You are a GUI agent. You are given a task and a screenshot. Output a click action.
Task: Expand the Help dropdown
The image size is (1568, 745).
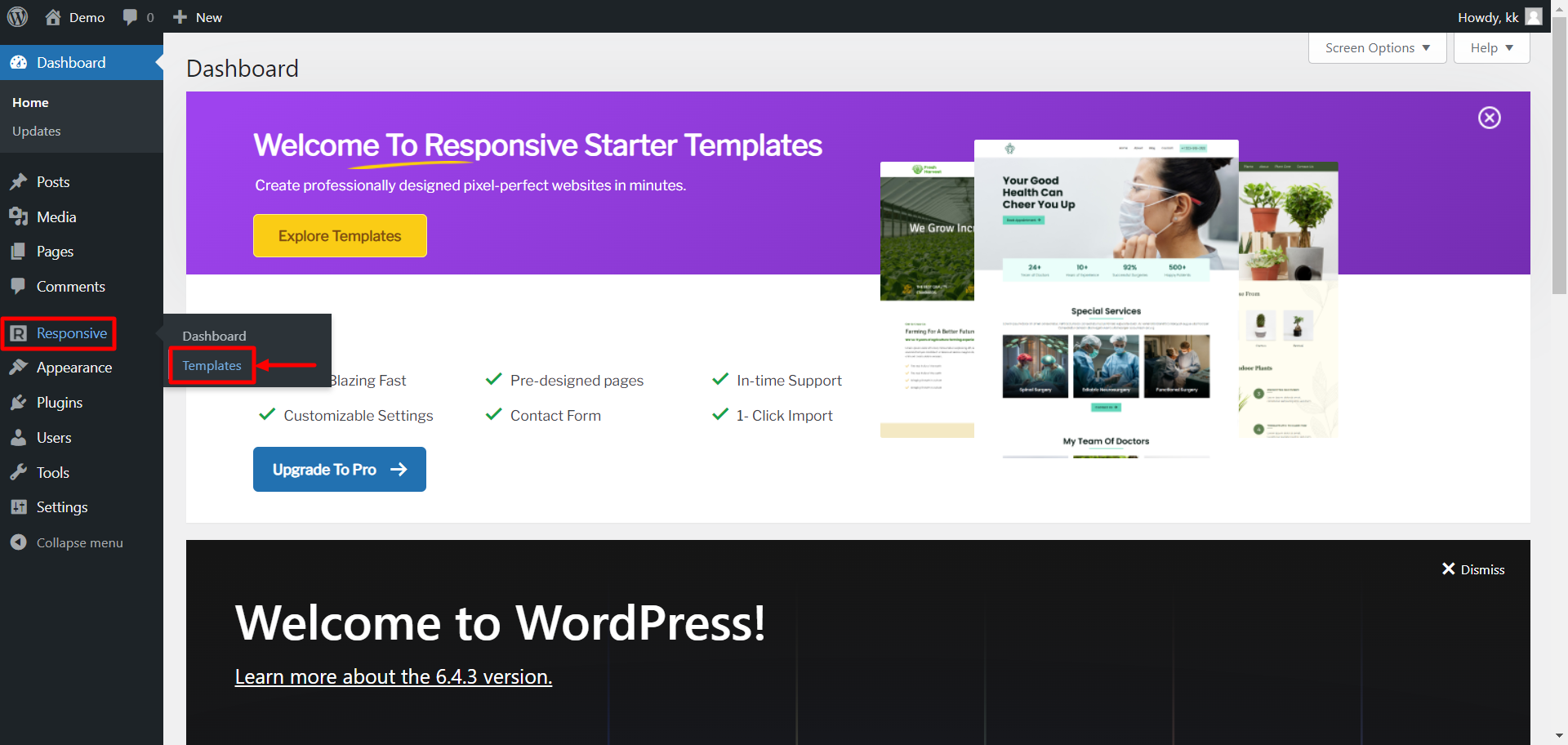click(x=1491, y=48)
